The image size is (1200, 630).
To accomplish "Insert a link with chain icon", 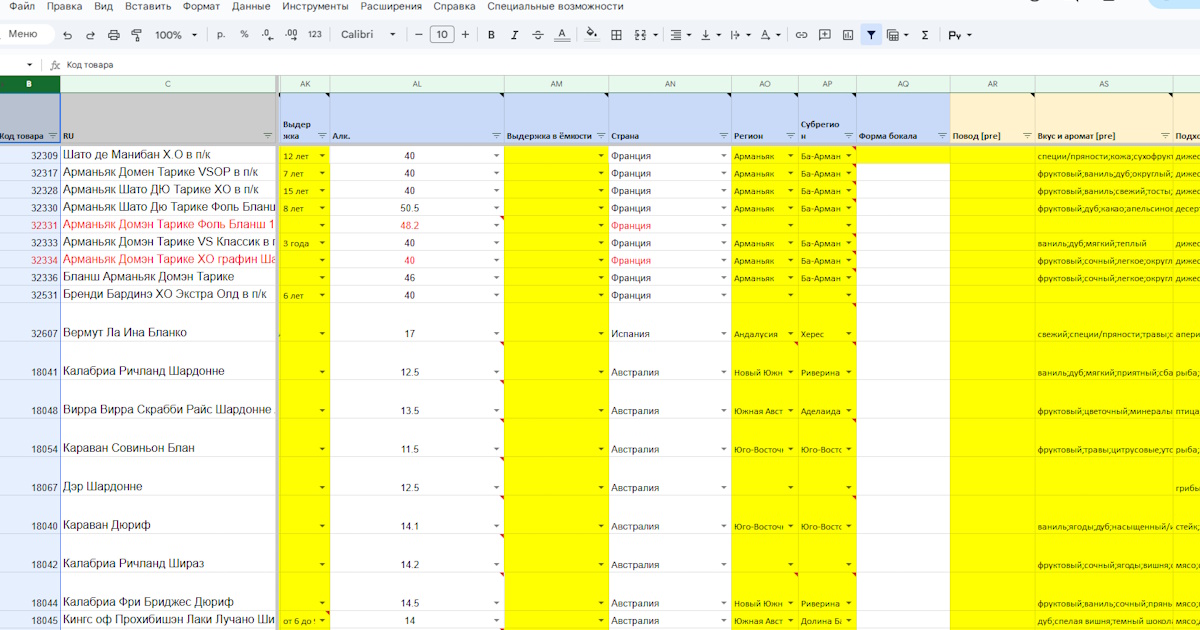I will pos(801,35).
